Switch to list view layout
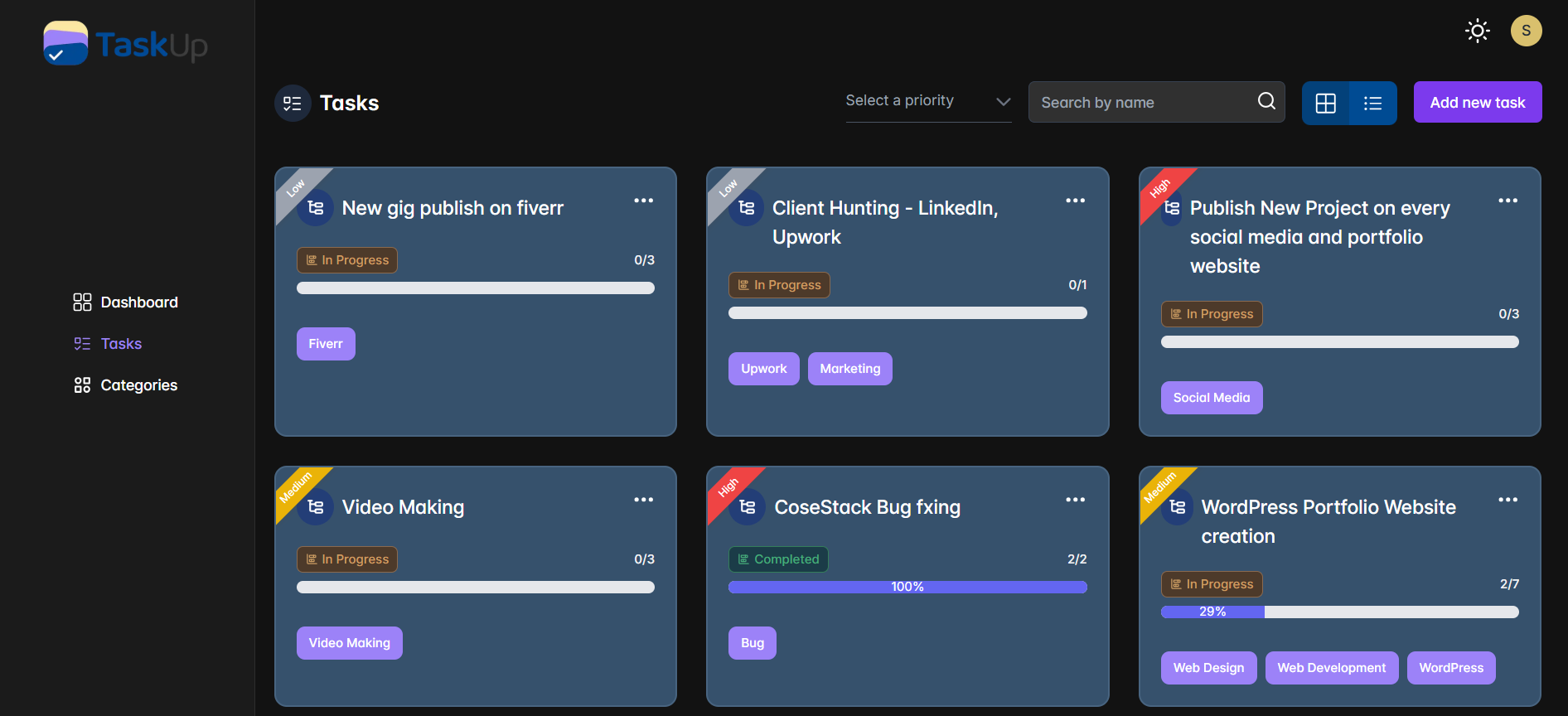The height and width of the screenshot is (716, 1568). (x=1372, y=103)
